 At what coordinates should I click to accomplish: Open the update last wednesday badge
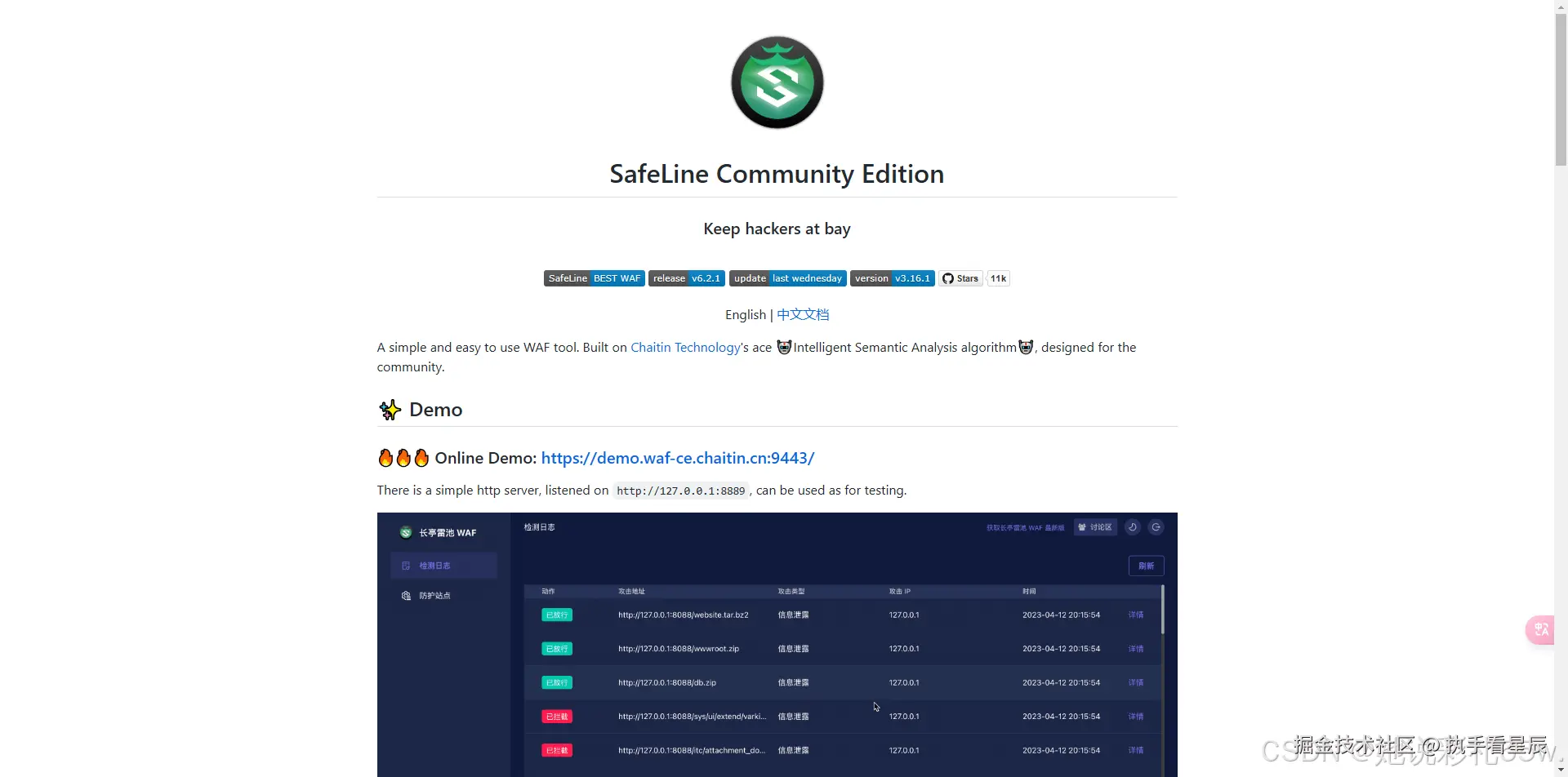[x=788, y=278]
